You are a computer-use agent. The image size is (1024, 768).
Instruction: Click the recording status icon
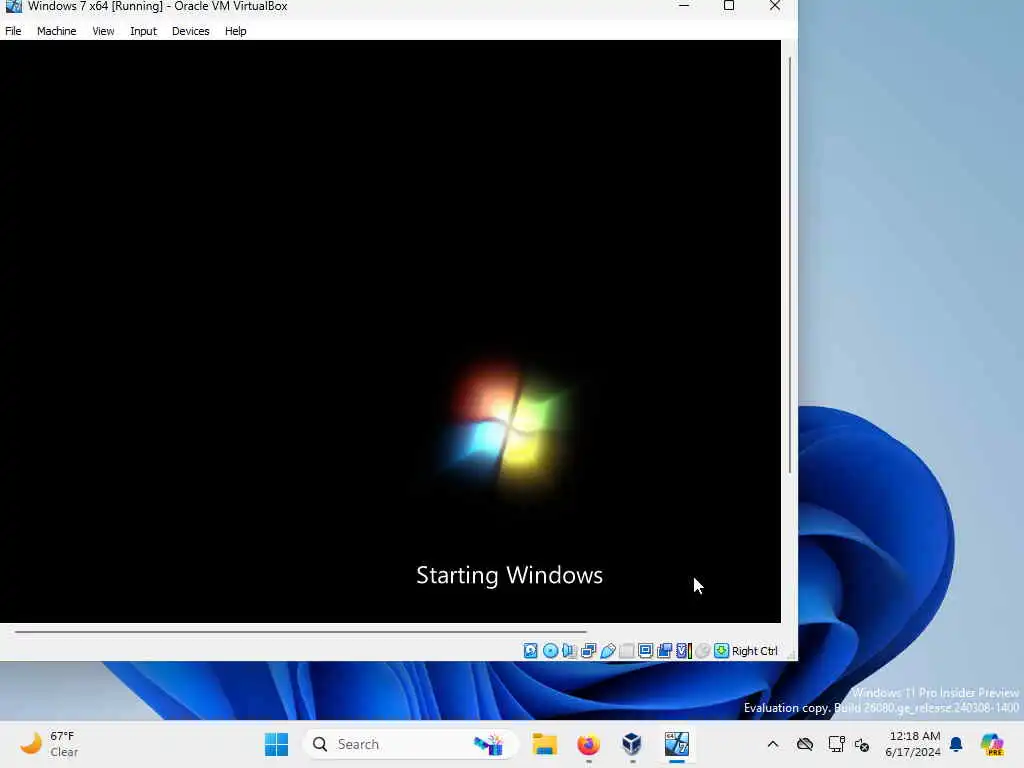tap(664, 650)
